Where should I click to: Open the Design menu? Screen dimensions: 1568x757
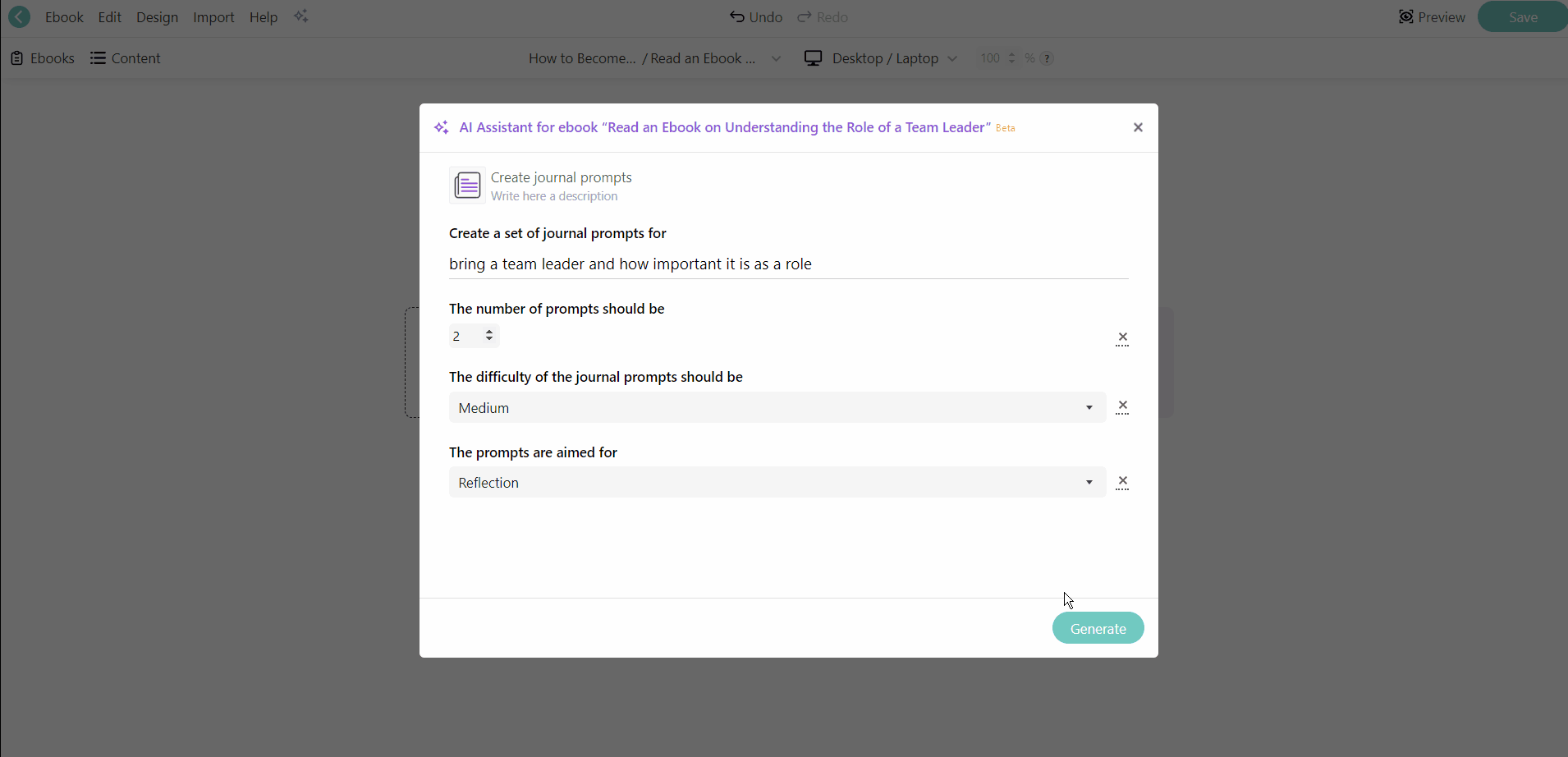(157, 17)
